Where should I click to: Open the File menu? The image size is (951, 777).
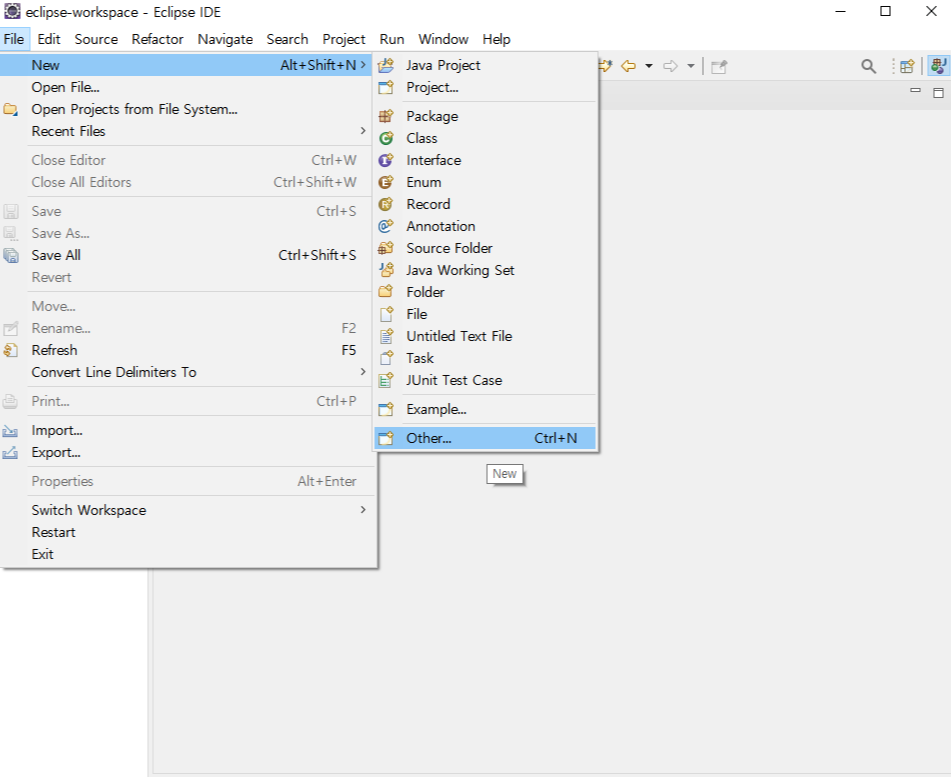[13, 39]
